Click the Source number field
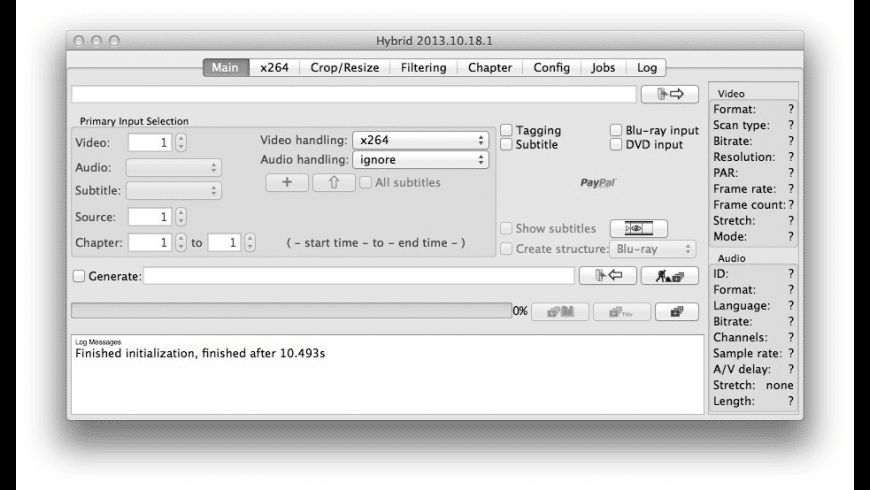The width and height of the screenshot is (870, 490). [150, 216]
